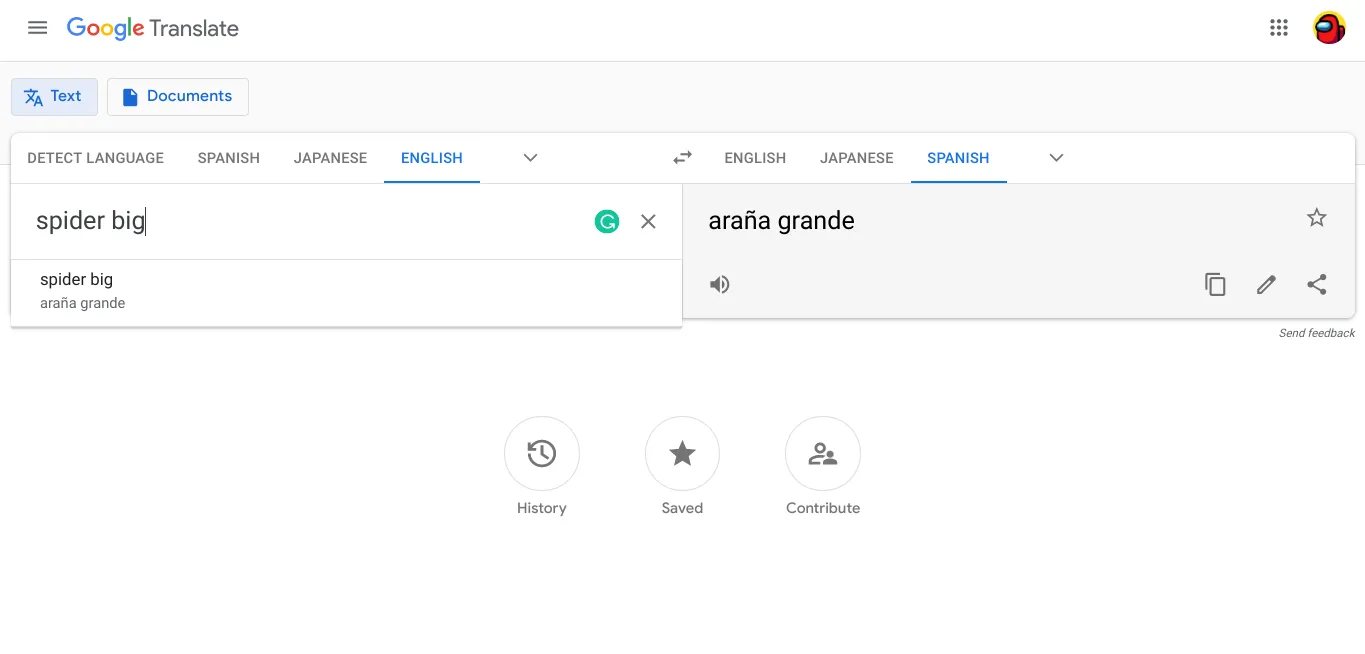1365x654 pixels.
Task: Select Detect Language as source
Action: [x=95, y=158]
